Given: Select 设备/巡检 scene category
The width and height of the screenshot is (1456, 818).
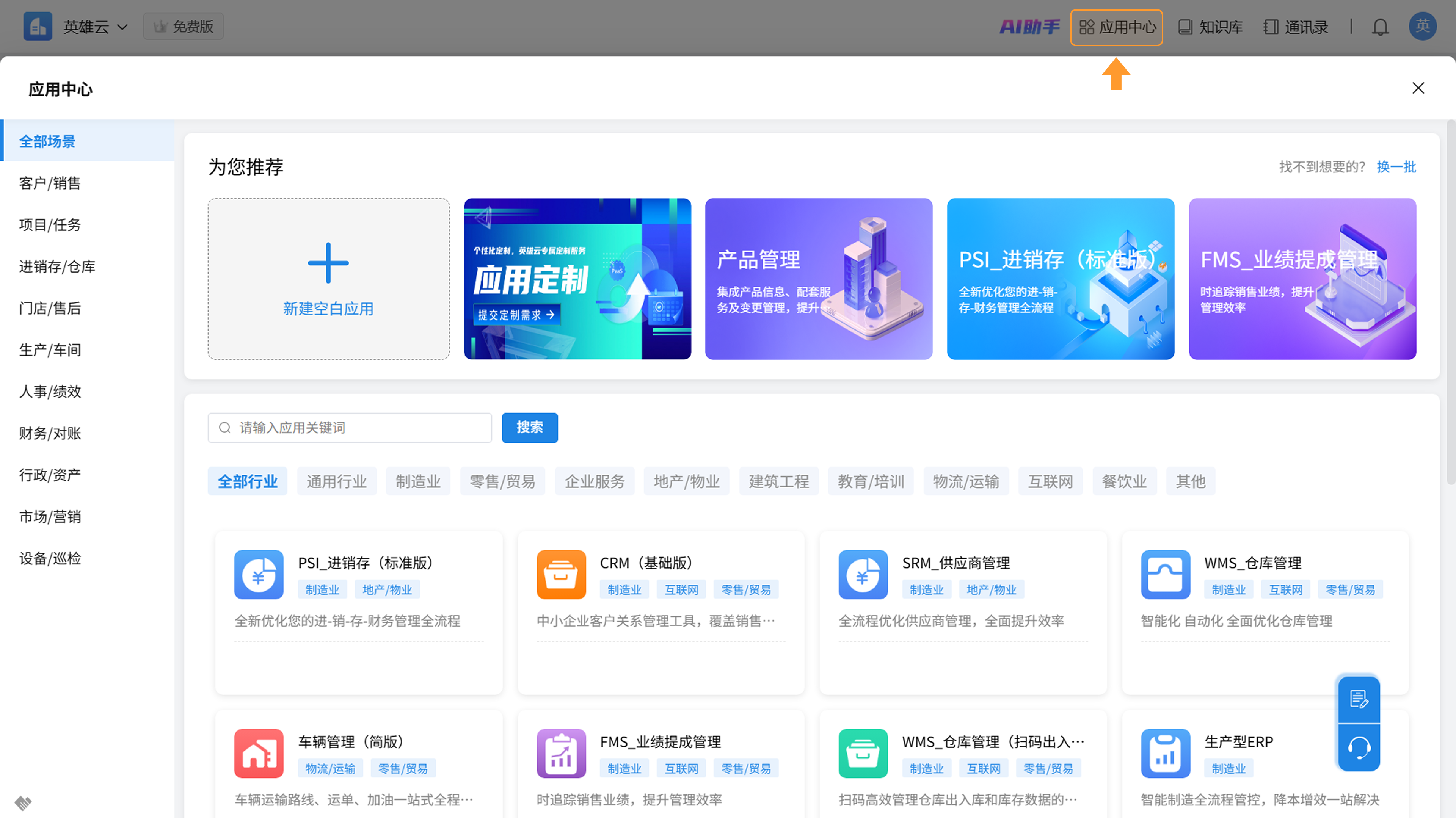Looking at the screenshot, I should 88,559.
